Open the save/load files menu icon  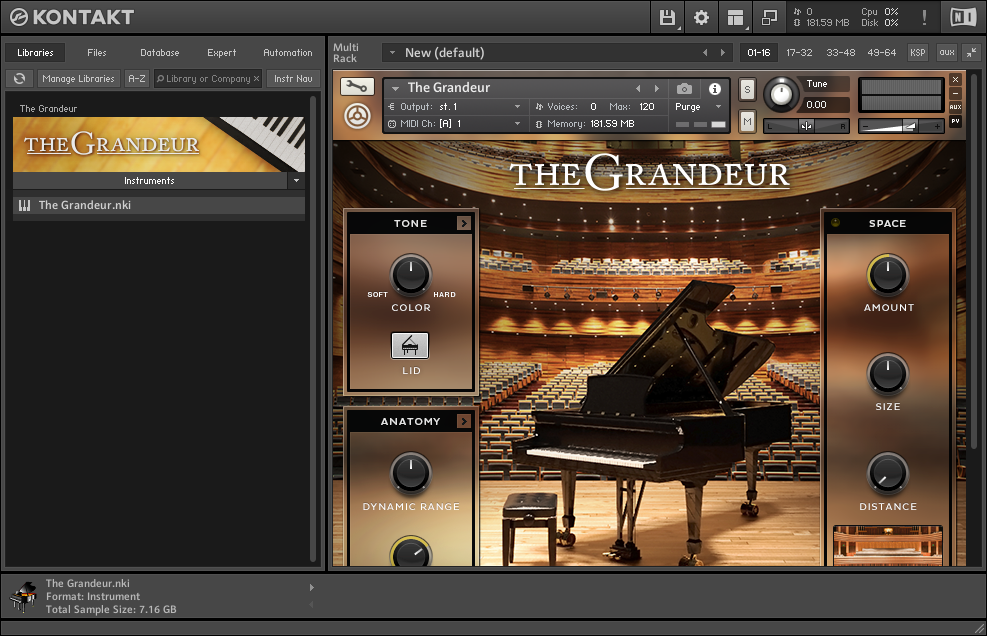pyautogui.click(x=667, y=17)
